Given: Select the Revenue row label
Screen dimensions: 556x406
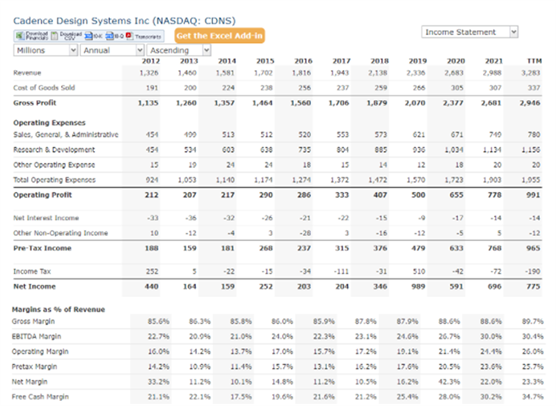Looking at the screenshot, I should 27,73.
